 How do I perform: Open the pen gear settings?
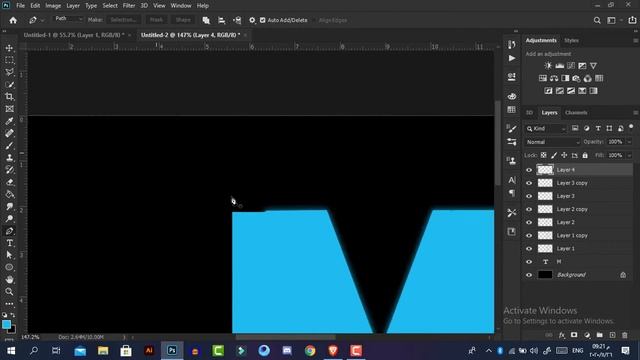click(x=252, y=20)
